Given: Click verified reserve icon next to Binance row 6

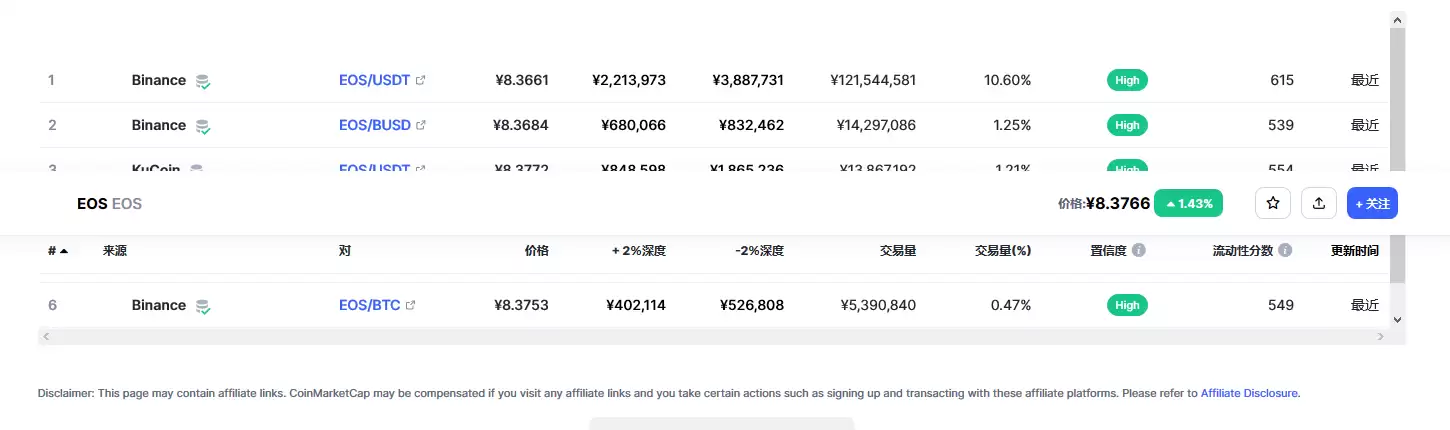Looking at the screenshot, I should 203,306.
